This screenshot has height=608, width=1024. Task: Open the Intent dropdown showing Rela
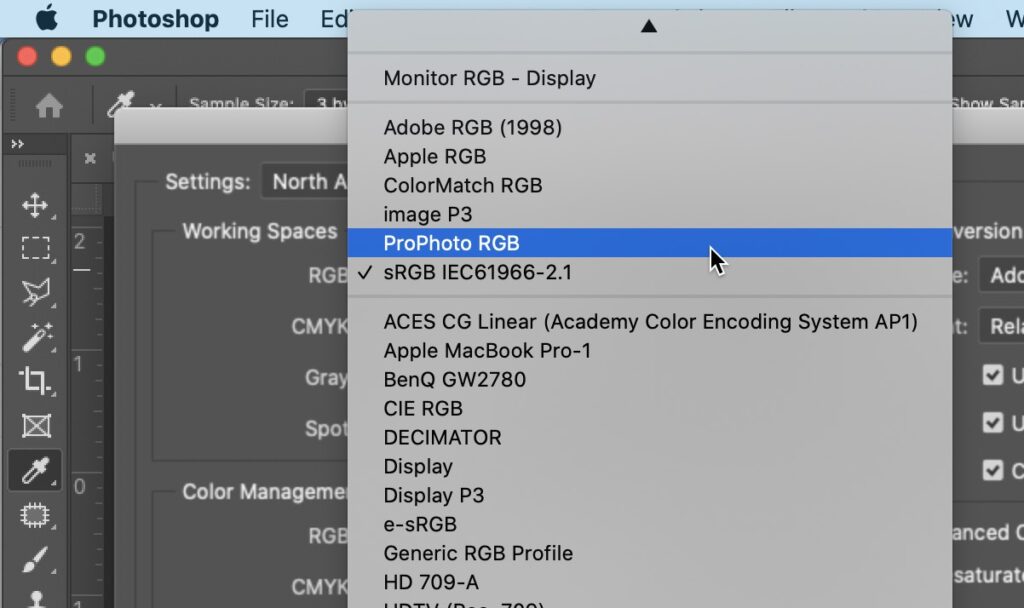click(1001, 325)
